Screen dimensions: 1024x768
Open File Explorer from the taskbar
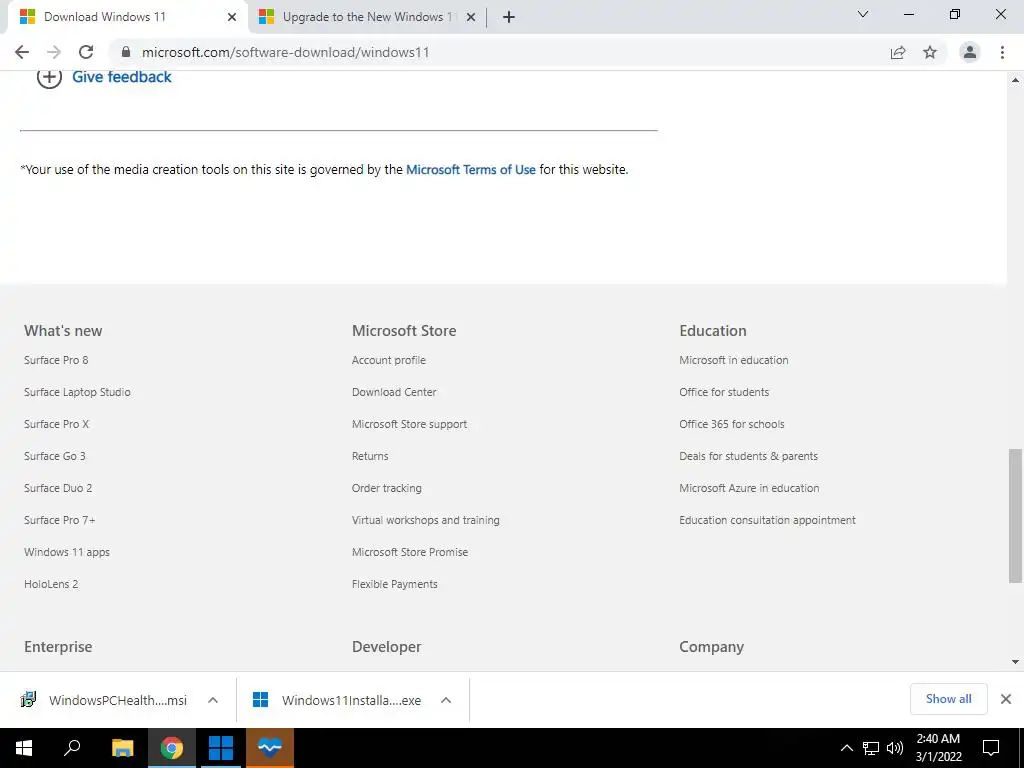pos(122,748)
